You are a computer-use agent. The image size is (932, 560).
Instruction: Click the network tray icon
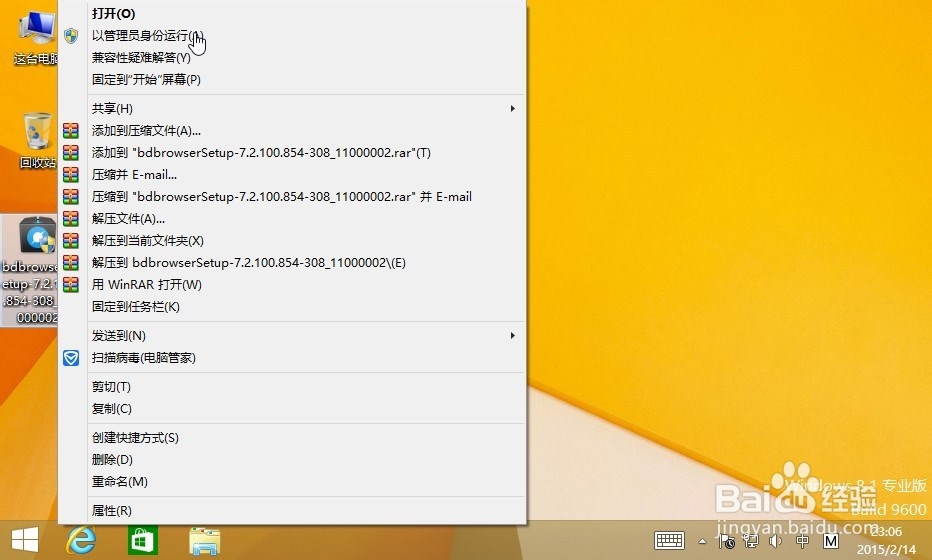[751, 541]
